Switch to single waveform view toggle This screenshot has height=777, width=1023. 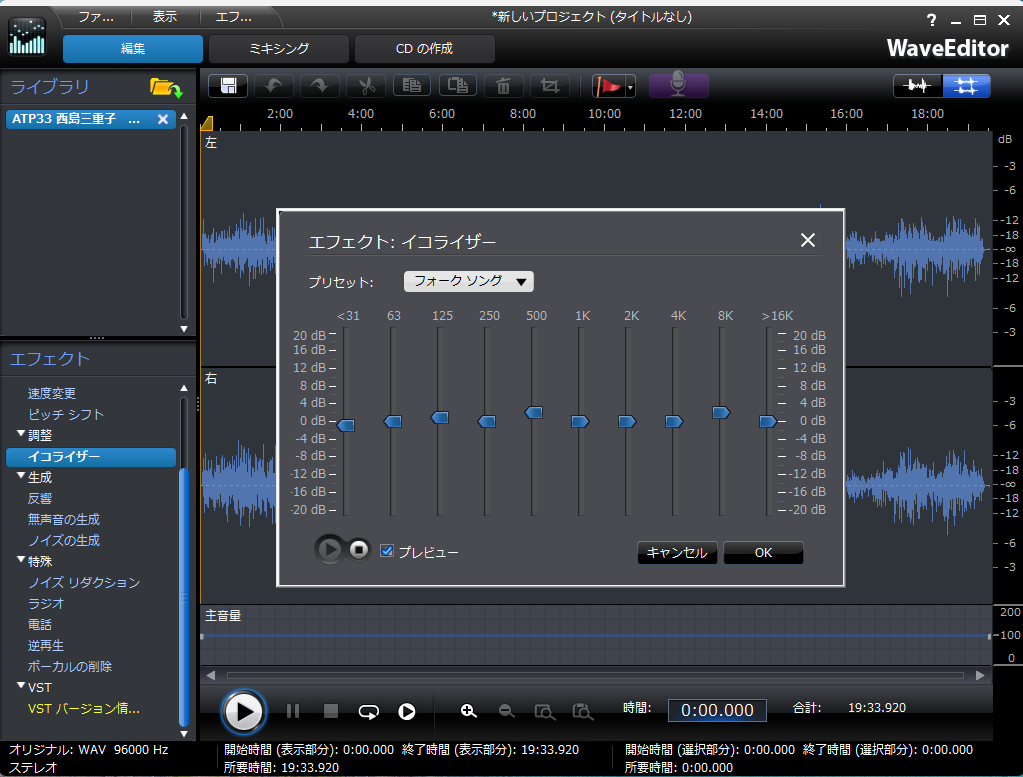pos(918,86)
